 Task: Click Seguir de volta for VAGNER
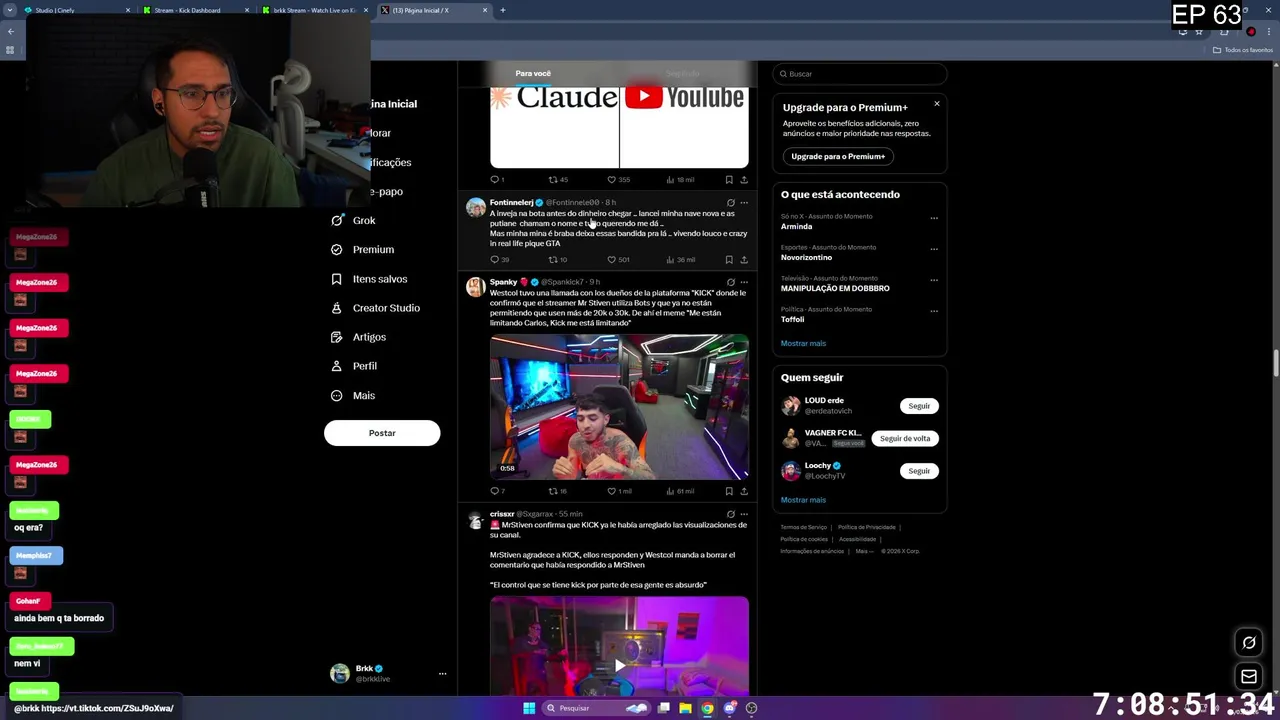pyautogui.click(x=905, y=438)
